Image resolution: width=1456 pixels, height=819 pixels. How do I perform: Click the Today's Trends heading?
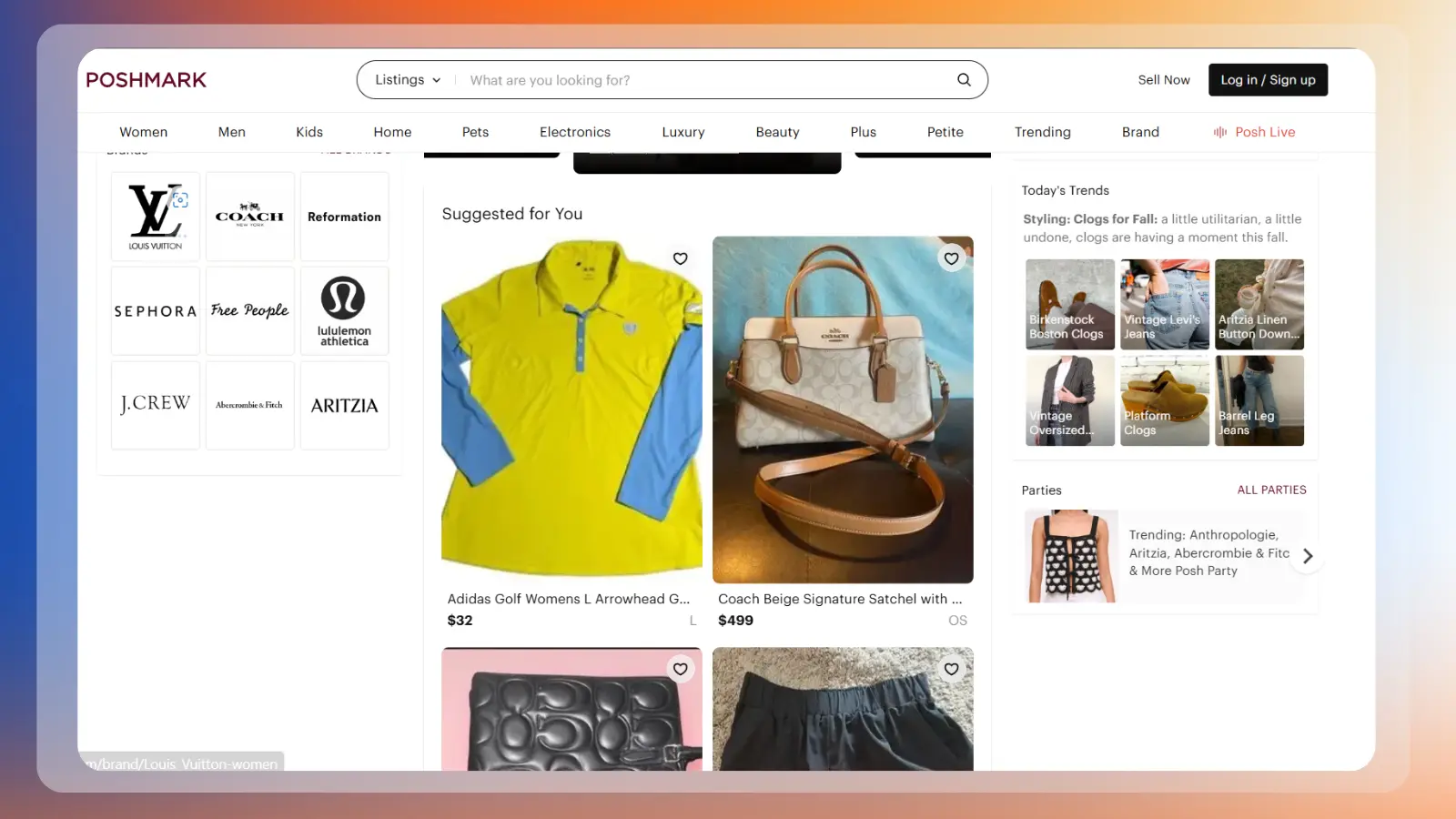(x=1065, y=190)
